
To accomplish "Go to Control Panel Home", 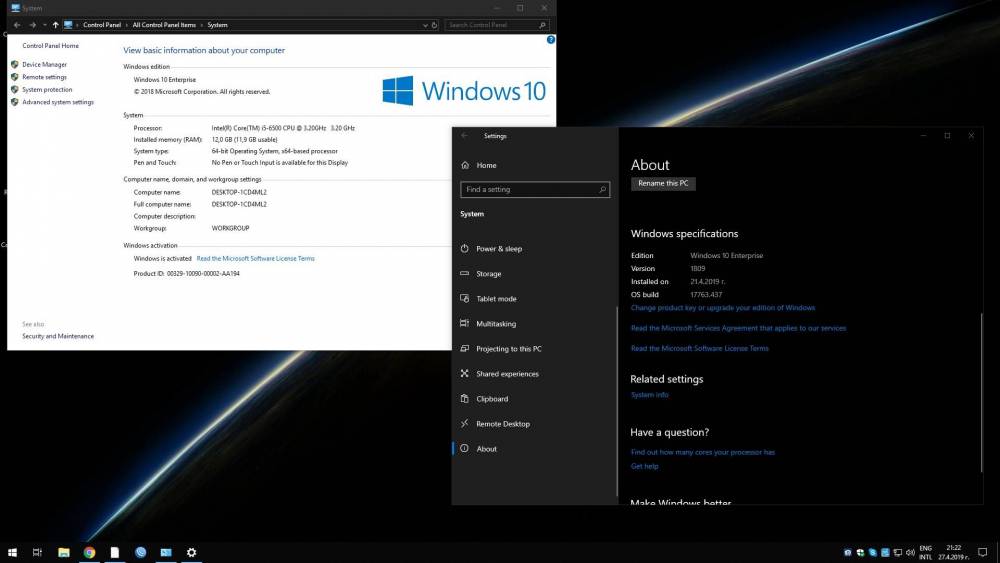I will tap(50, 46).
